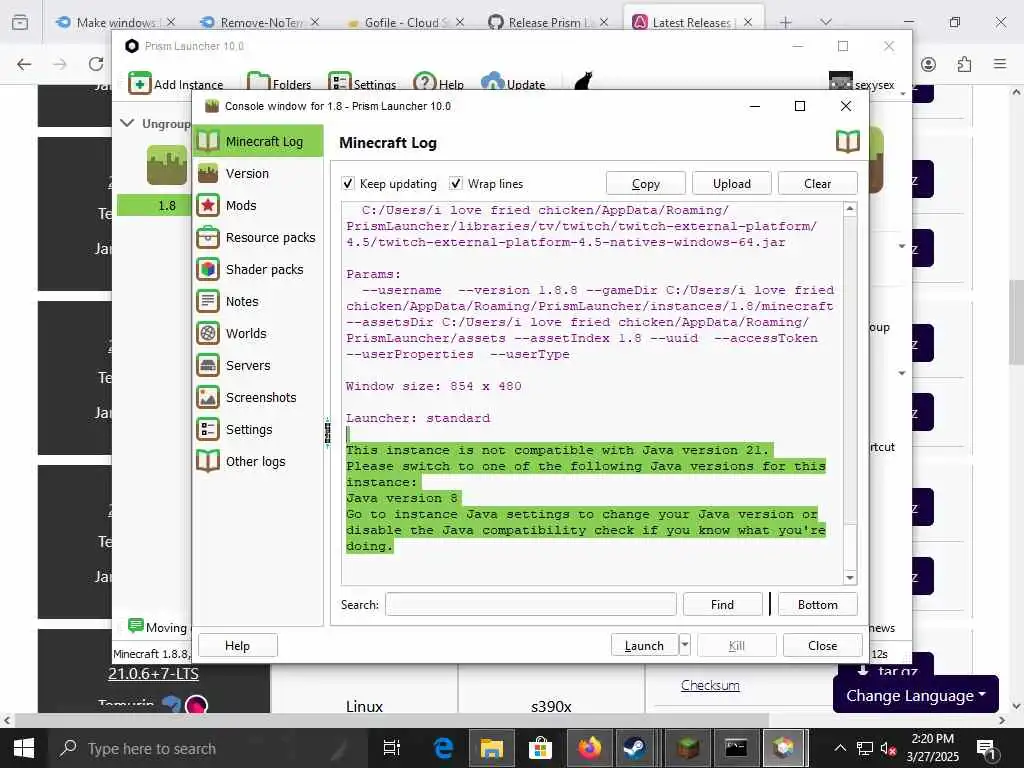Screen dimensions: 1024x768
Task: Open the browser tab list dropdown
Action: coord(826,22)
